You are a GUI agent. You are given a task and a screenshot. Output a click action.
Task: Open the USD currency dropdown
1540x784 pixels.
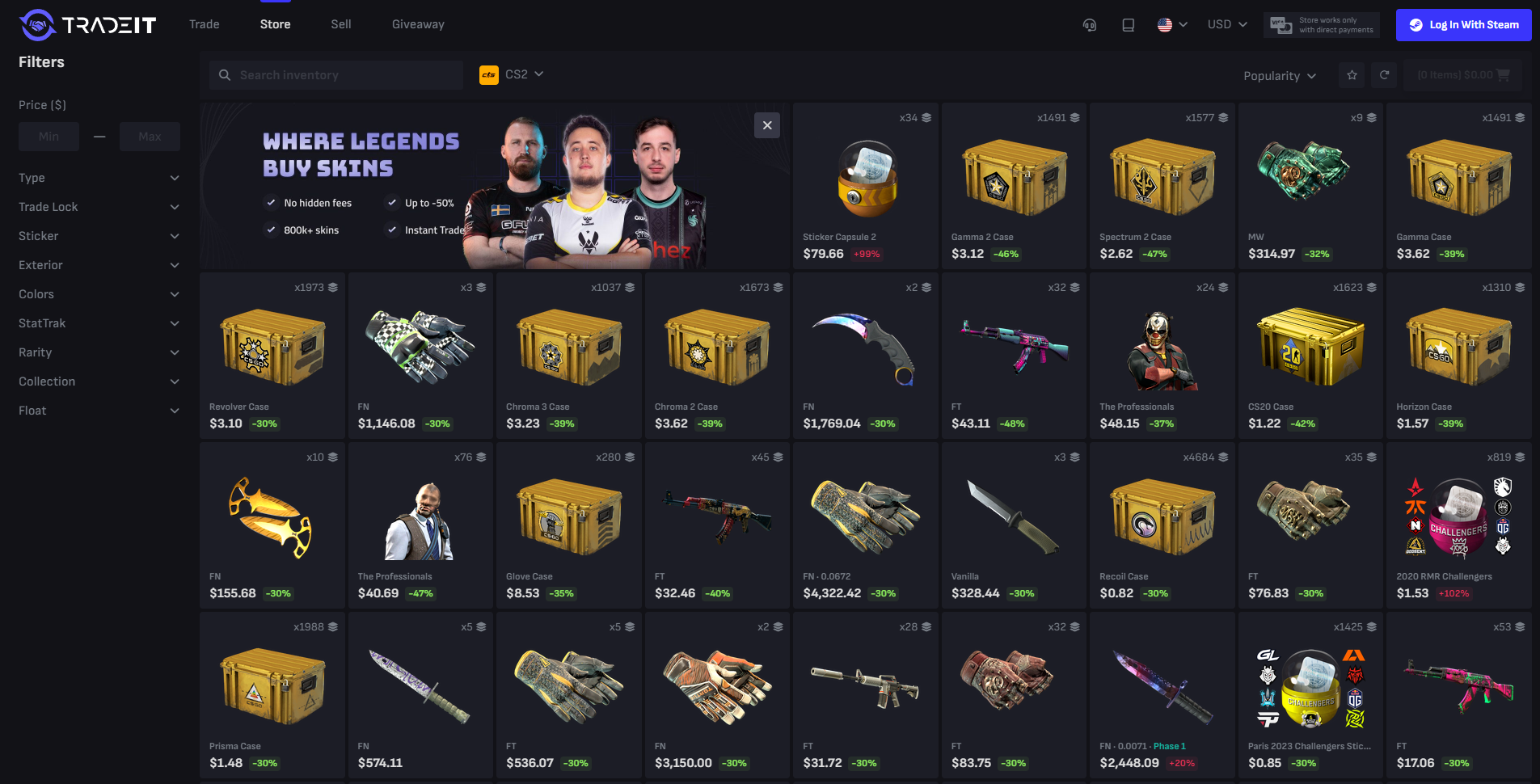coord(1227,25)
